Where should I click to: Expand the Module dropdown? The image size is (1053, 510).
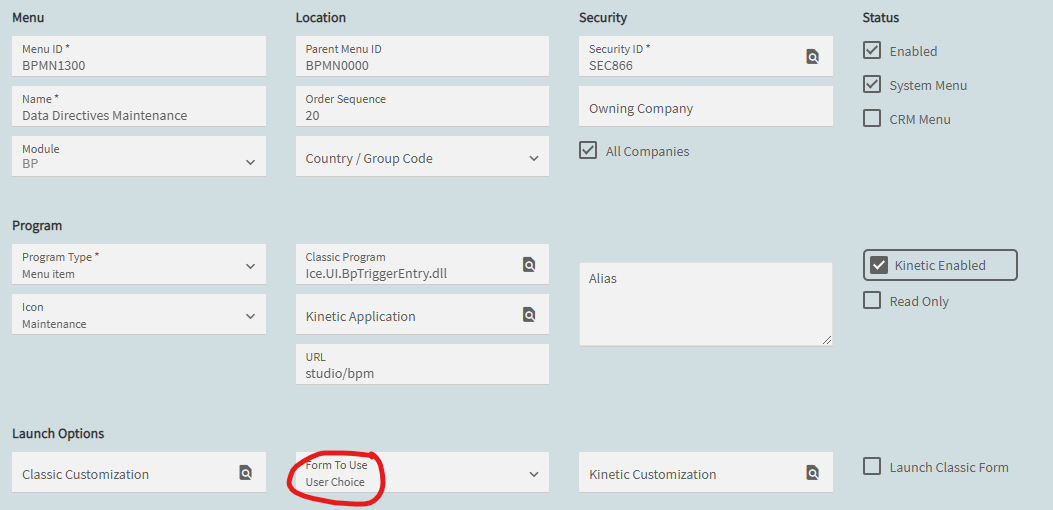click(x=139, y=156)
